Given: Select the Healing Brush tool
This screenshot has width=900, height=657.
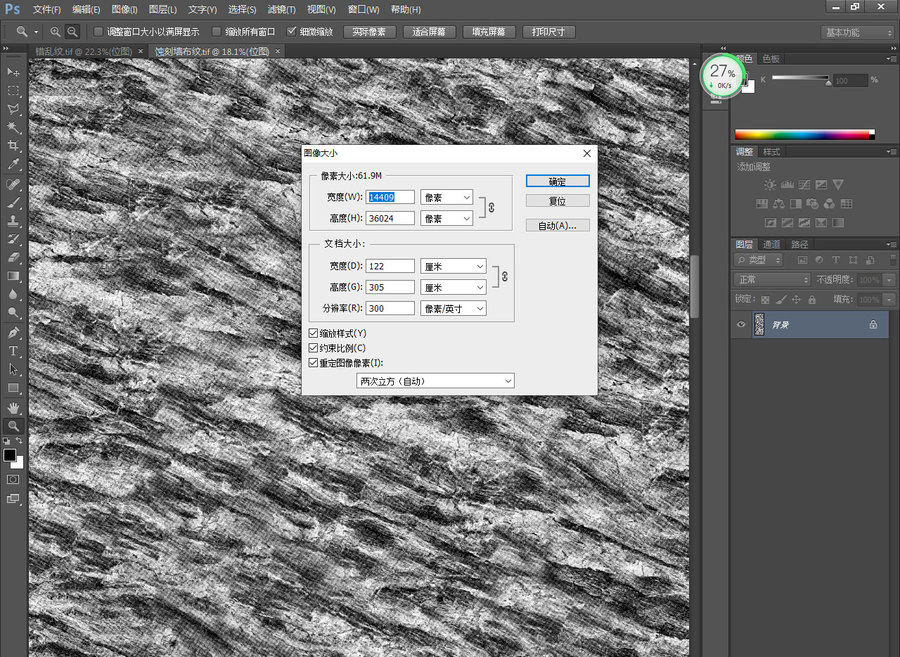Looking at the screenshot, I should tap(13, 184).
